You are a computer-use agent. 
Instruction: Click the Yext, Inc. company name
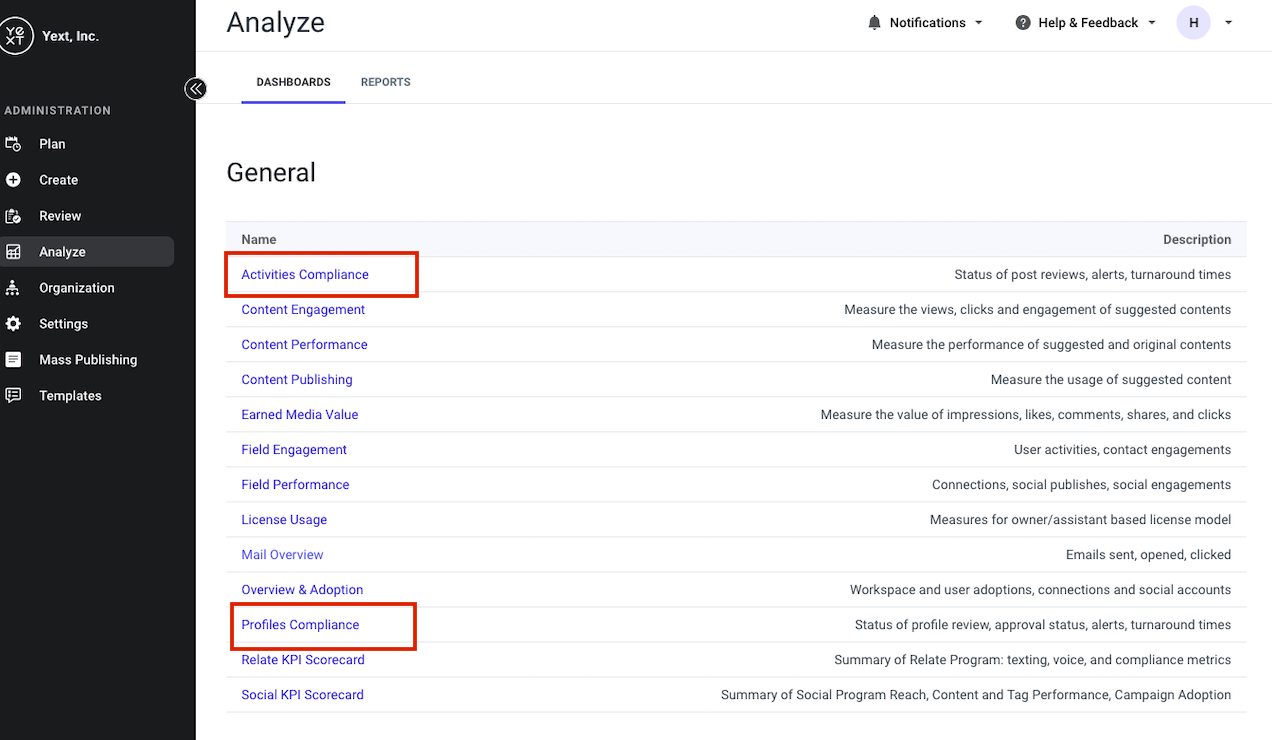coord(70,36)
